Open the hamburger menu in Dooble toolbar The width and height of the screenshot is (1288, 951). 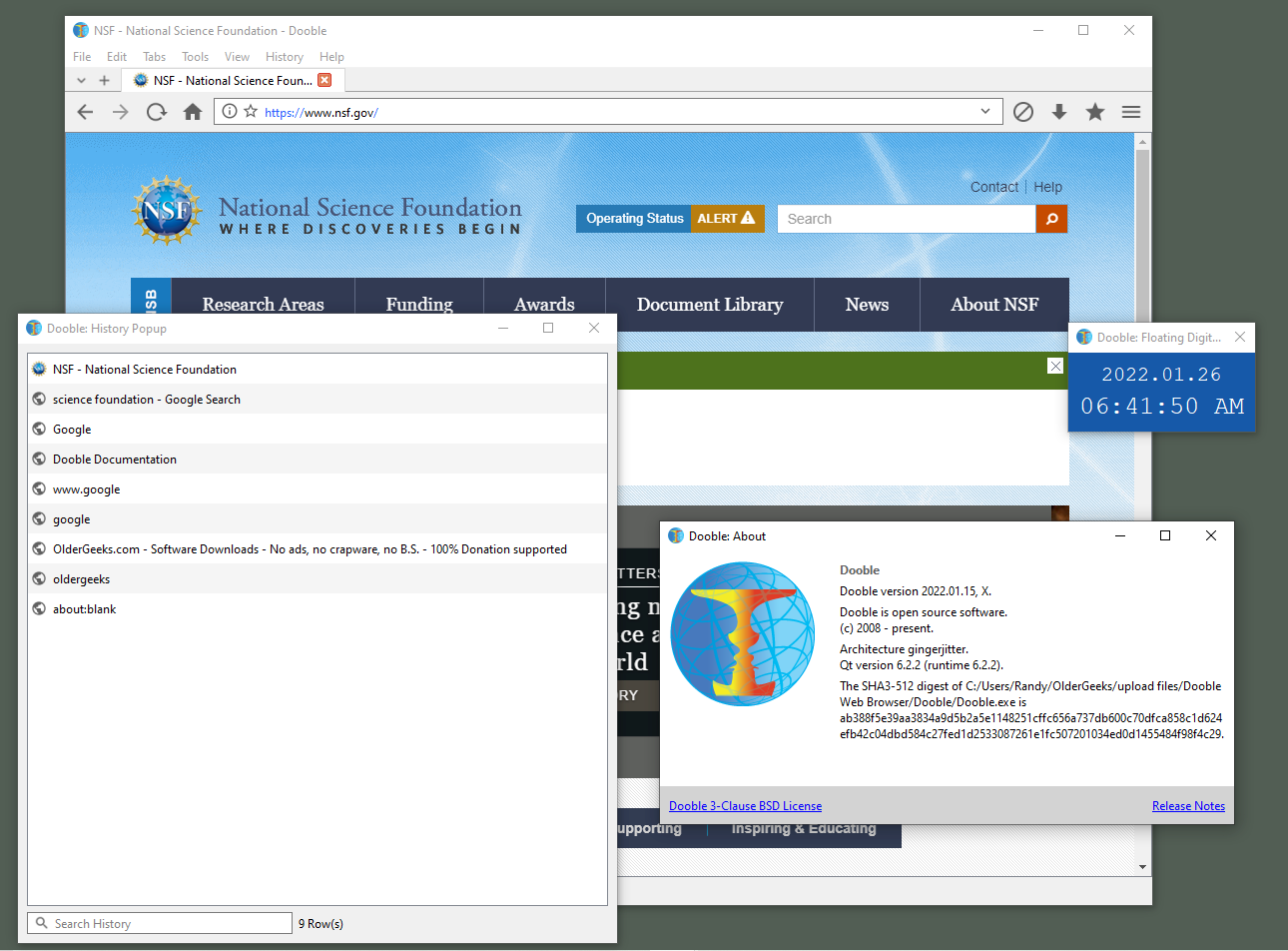point(1131,112)
